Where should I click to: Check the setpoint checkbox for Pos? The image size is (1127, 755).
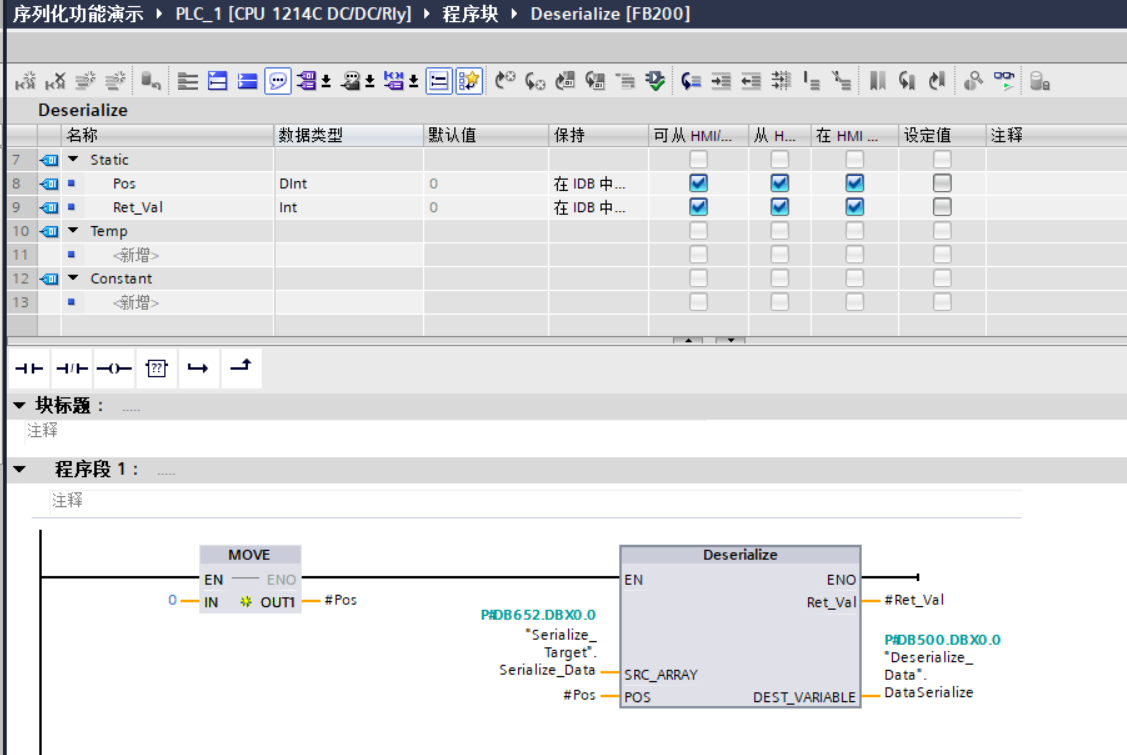(942, 183)
